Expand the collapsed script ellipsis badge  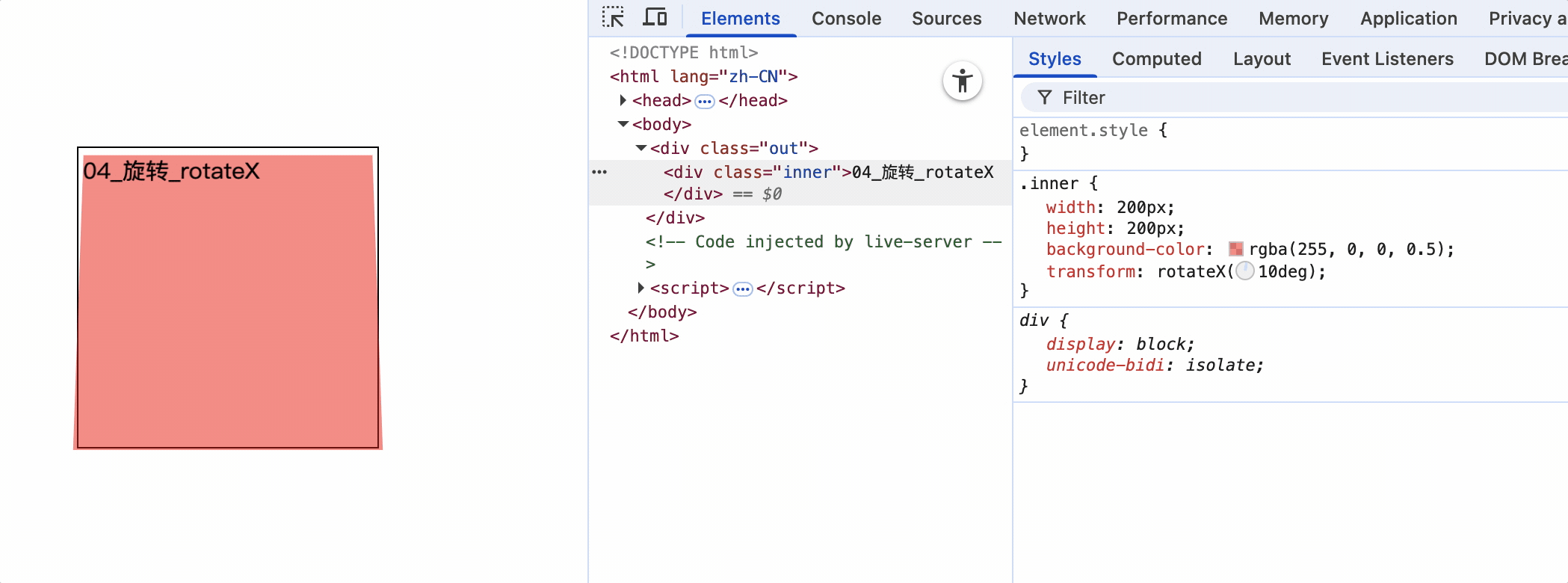point(743,289)
